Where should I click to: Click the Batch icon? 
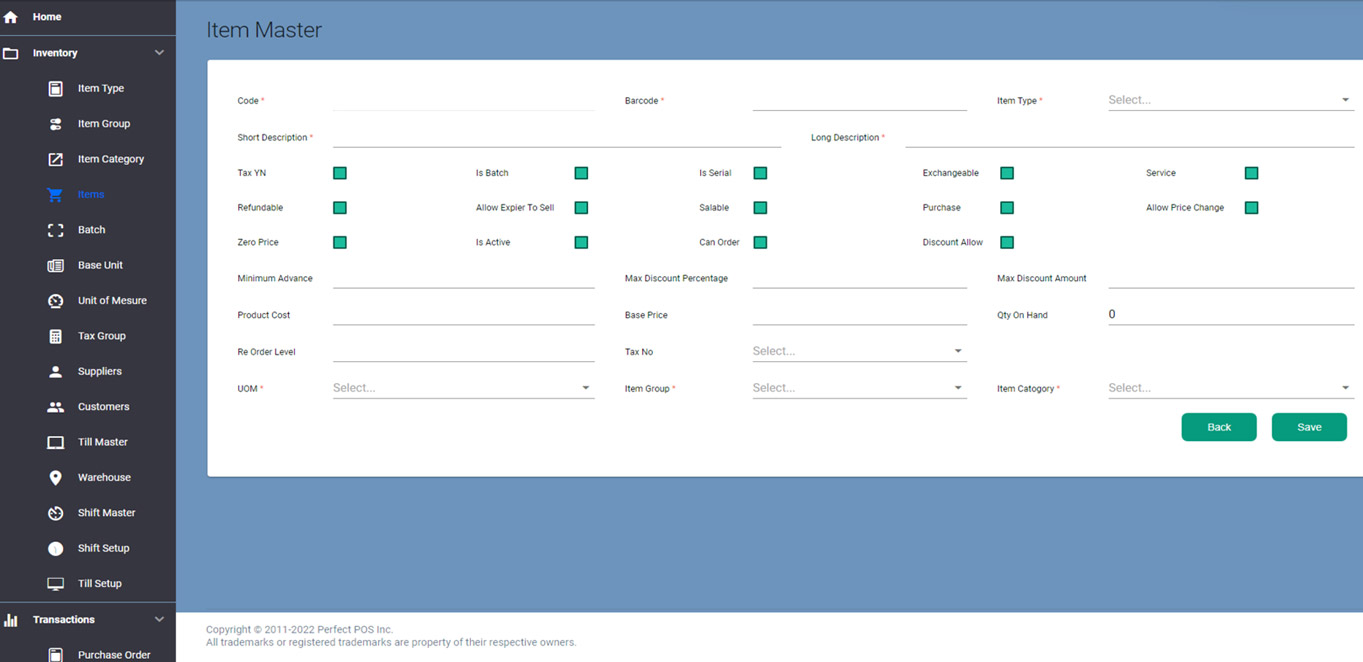click(56, 230)
